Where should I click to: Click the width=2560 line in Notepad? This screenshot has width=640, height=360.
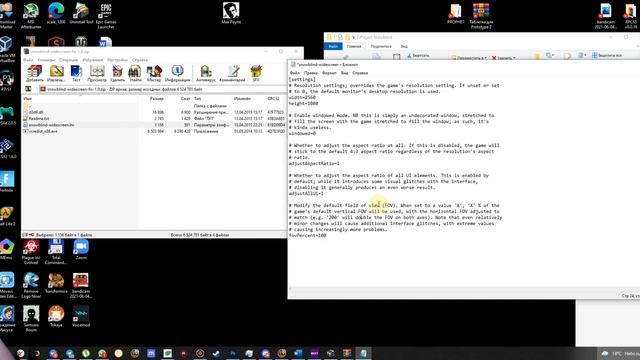tap(302, 98)
